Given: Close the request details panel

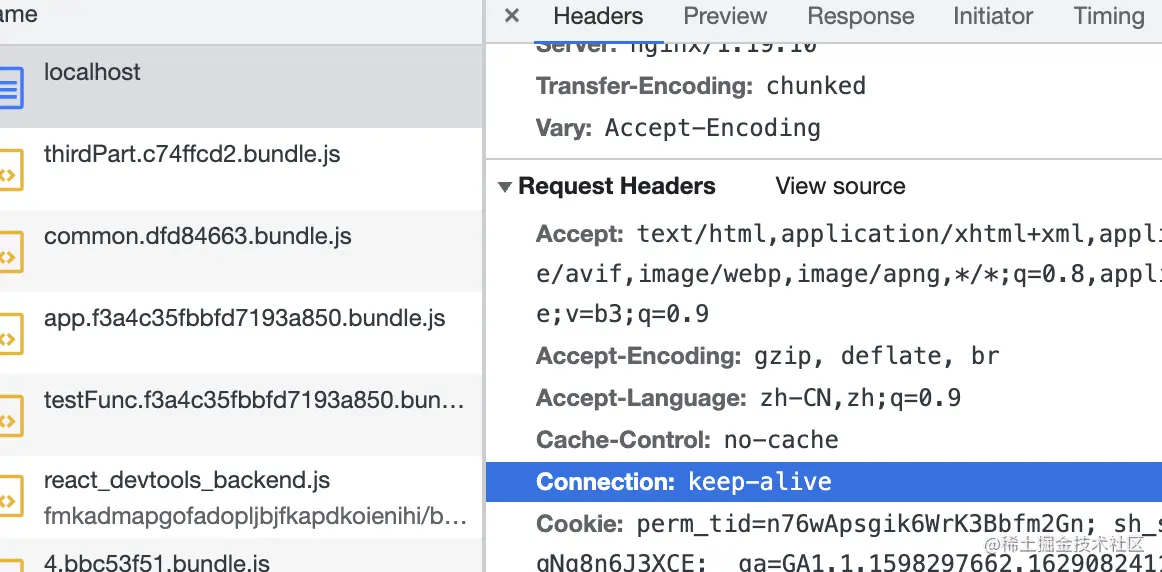Looking at the screenshot, I should (512, 16).
